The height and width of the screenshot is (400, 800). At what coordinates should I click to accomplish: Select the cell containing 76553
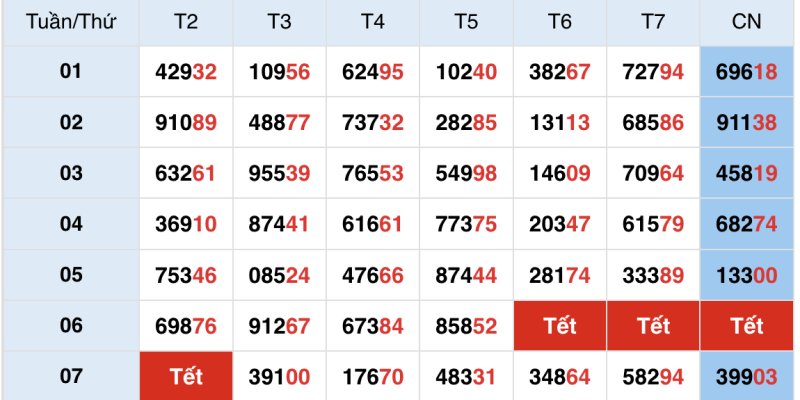click(373, 174)
